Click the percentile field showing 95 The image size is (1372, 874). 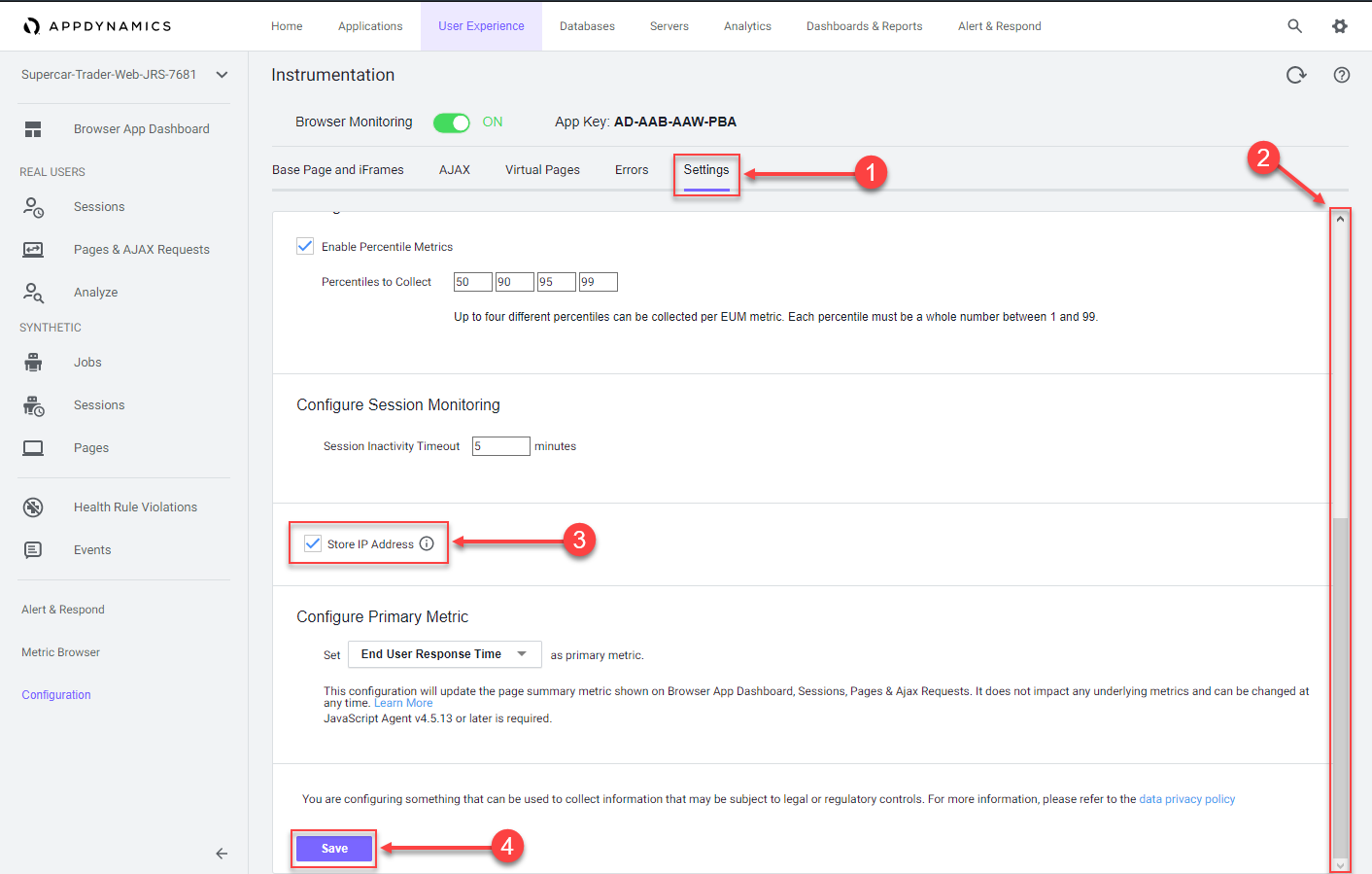coord(557,282)
